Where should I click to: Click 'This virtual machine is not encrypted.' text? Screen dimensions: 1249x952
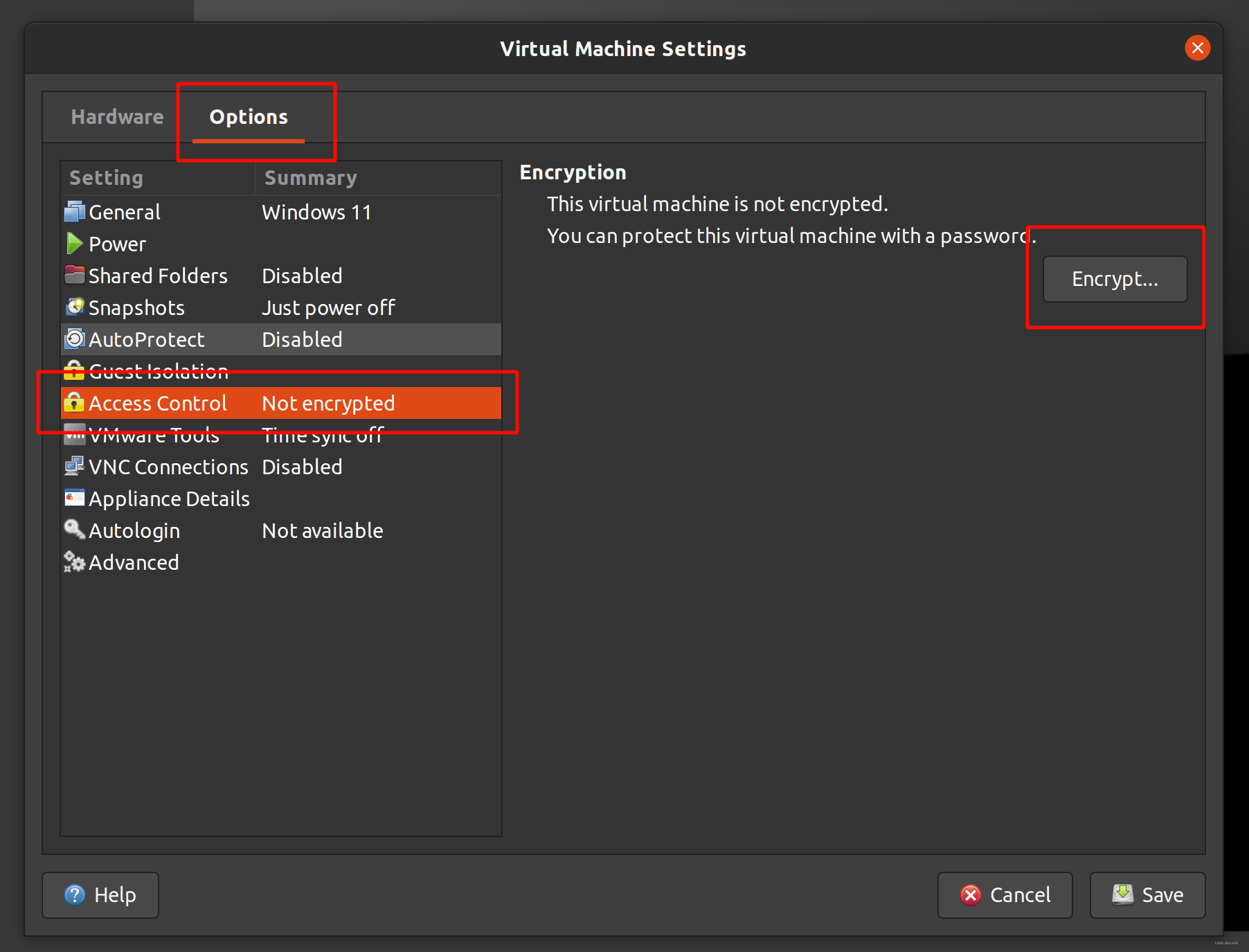[717, 204]
